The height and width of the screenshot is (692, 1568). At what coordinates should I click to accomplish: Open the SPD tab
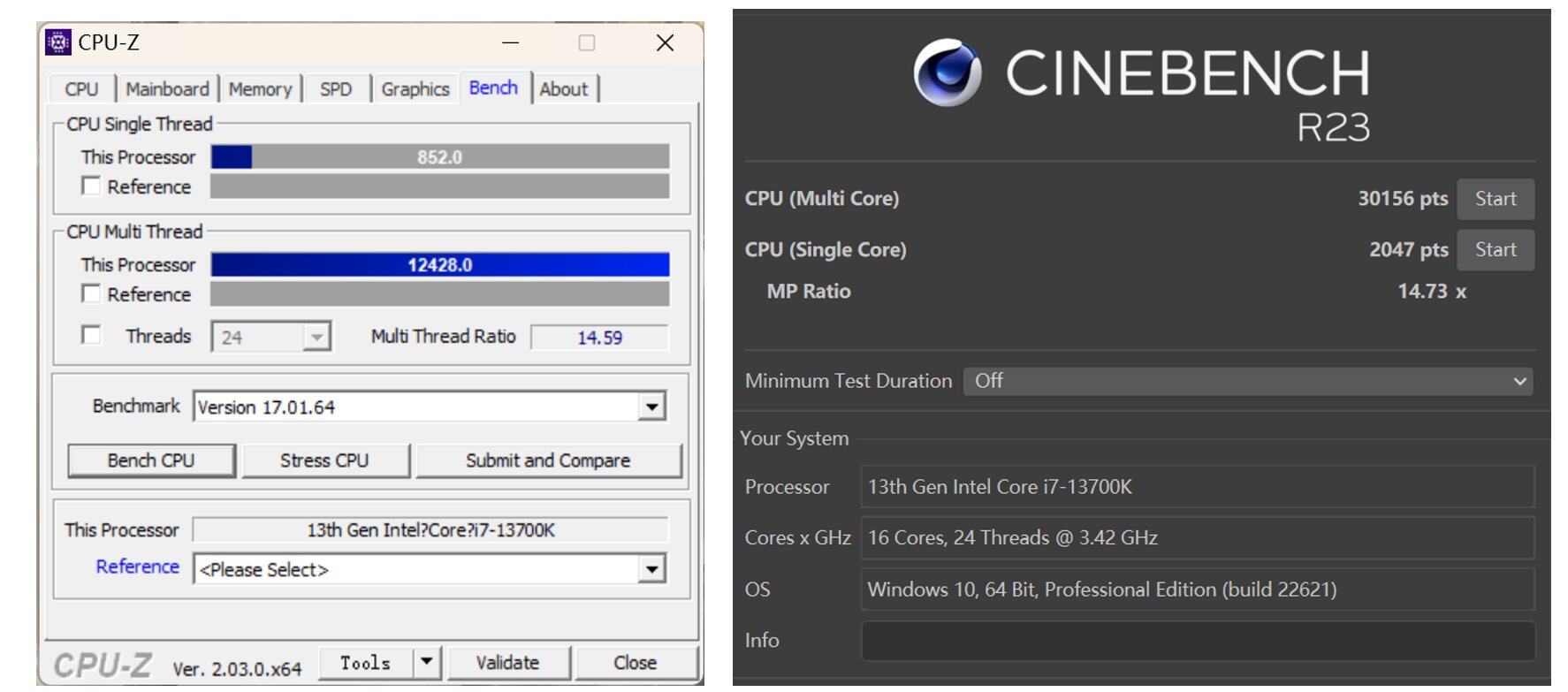coord(336,89)
